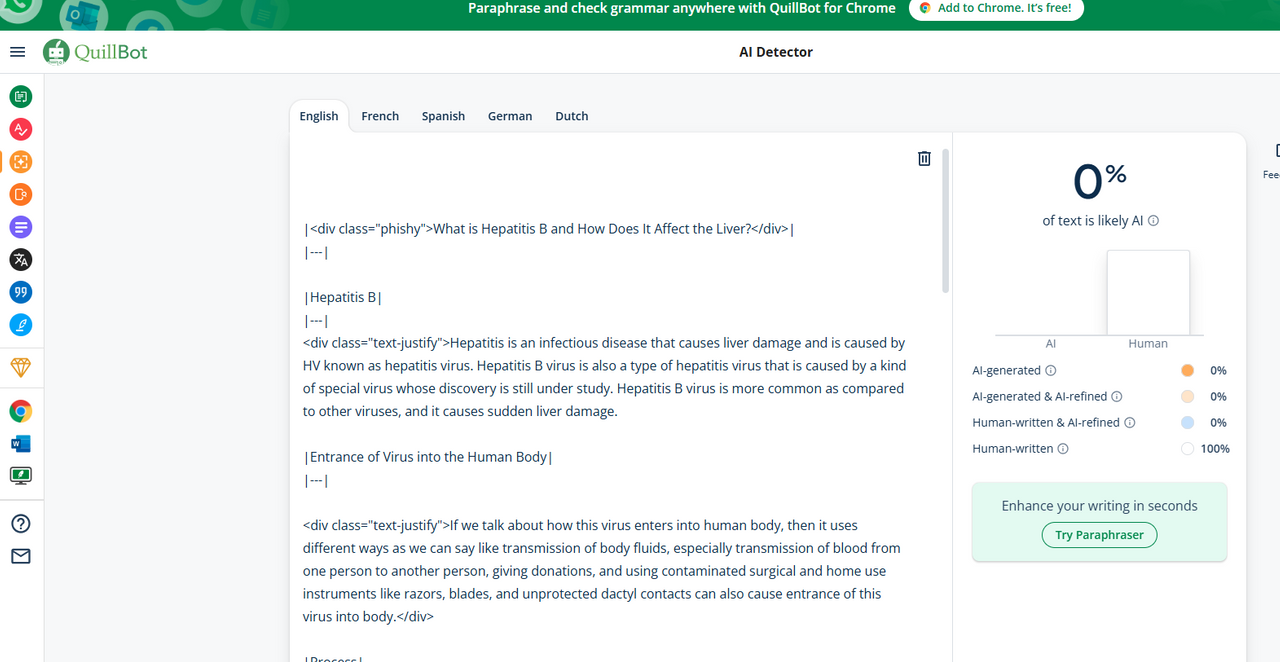The height and width of the screenshot is (662, 1280).
Task: Click the text editor scrollbar thumb
Action: 945,222
